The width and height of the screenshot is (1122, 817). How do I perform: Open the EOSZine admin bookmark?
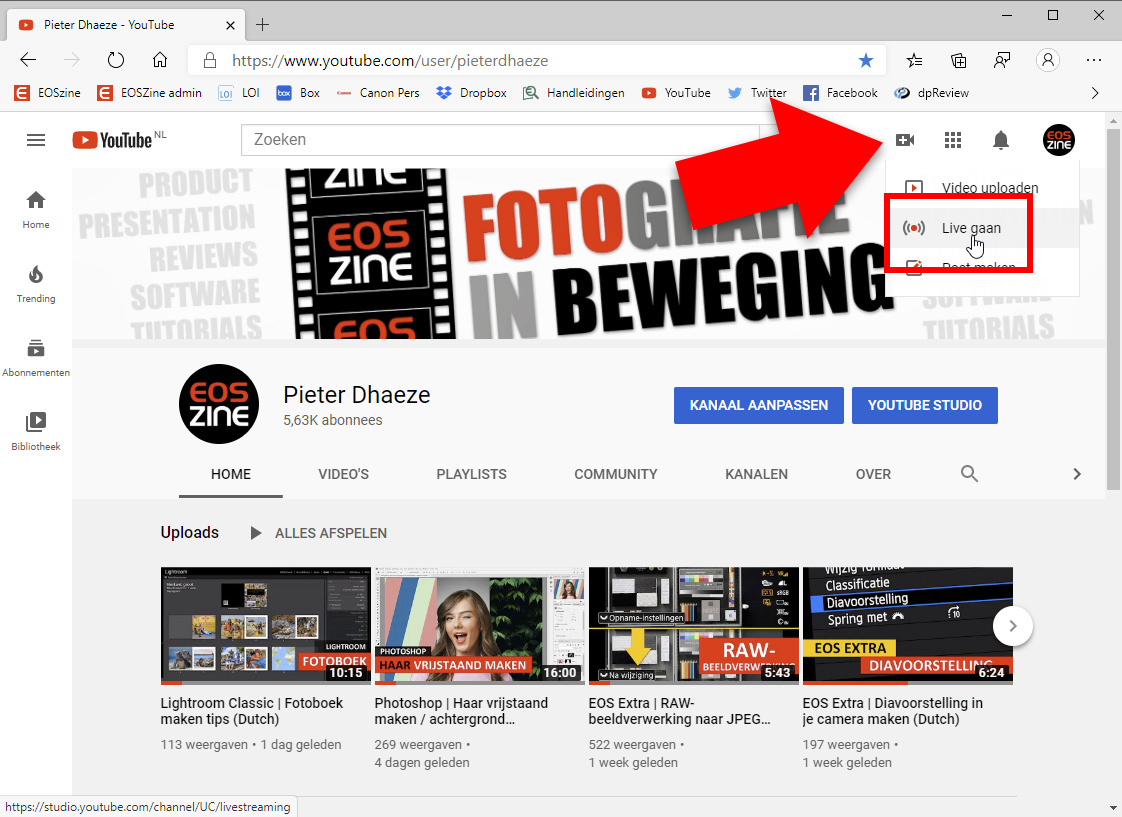tap(150, 93)
